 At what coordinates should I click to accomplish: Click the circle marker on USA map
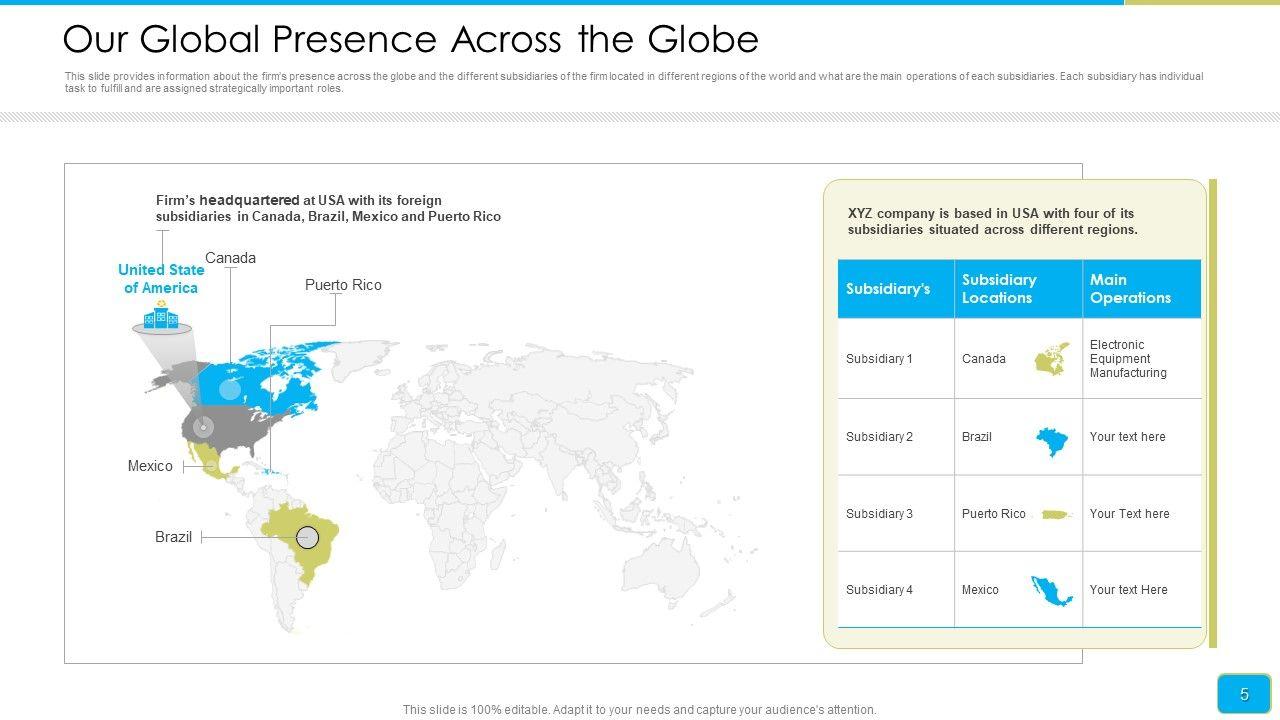click(x=203, y=427)
